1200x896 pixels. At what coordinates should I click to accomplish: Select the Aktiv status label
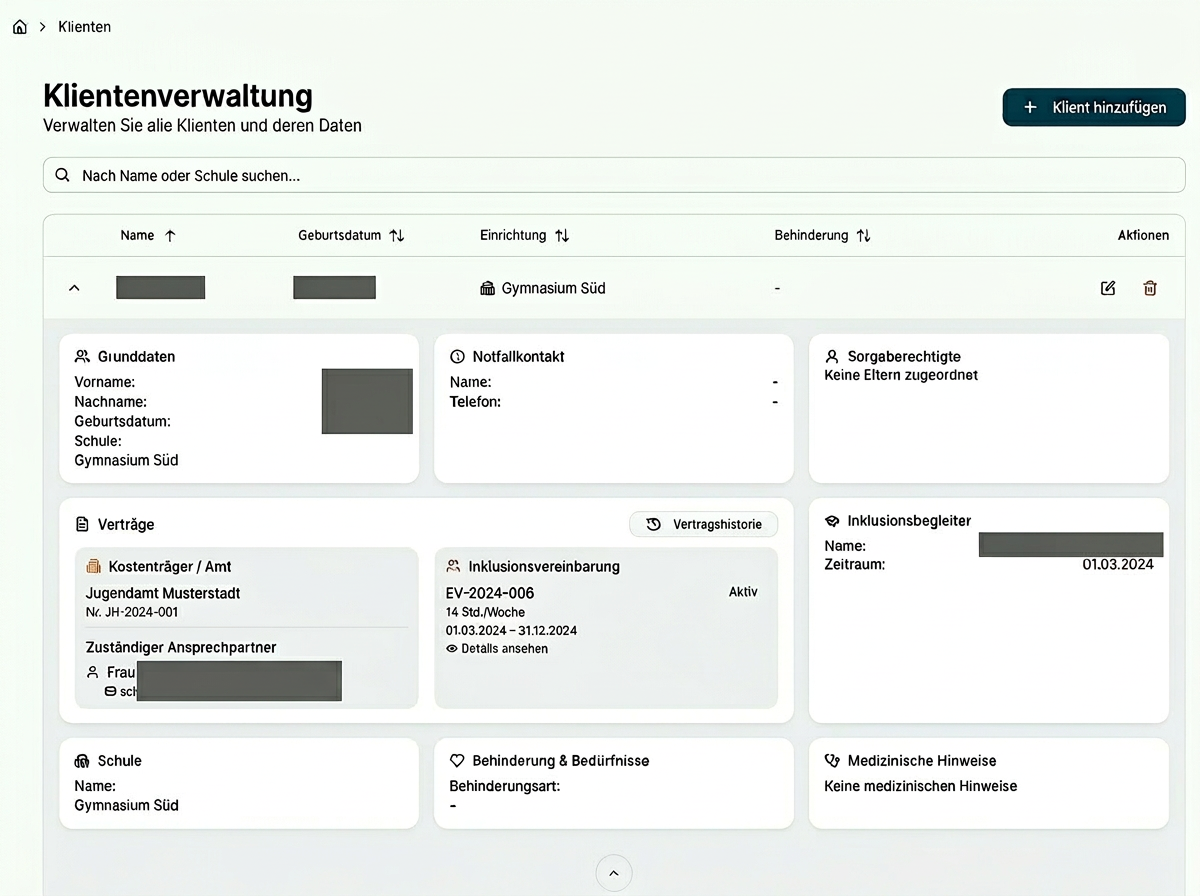point(743,592)
